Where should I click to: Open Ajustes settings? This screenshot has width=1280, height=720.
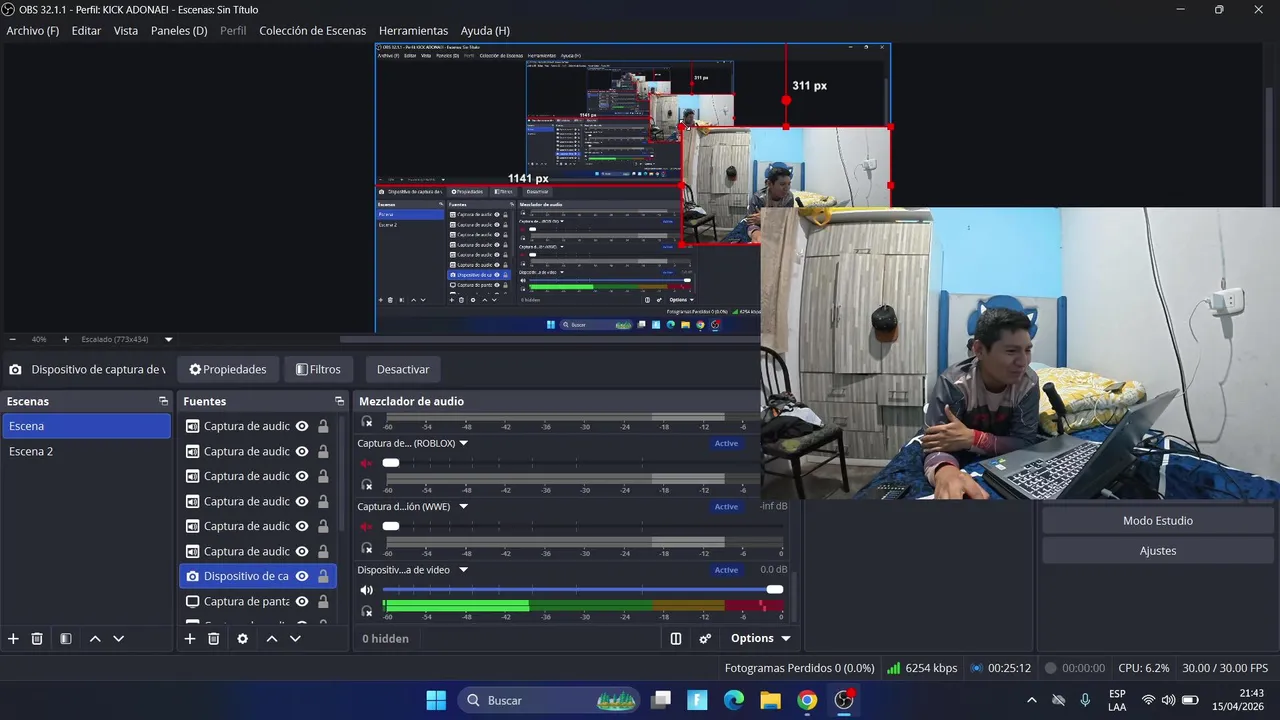coord(1158,551)
